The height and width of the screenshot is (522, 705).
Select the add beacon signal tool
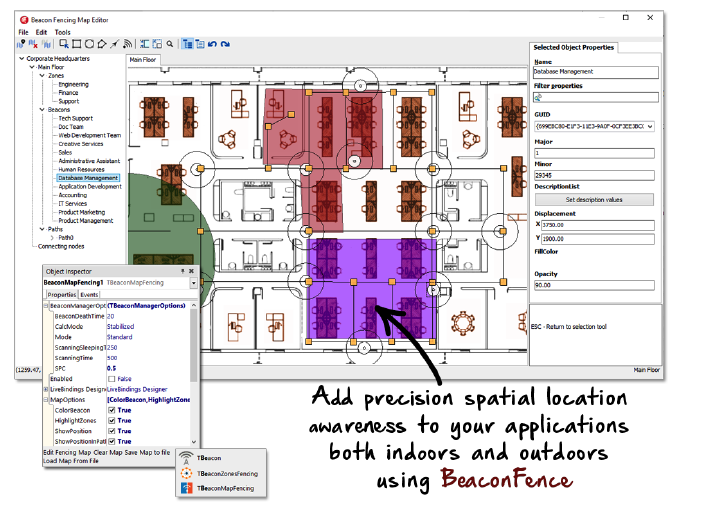point(128,44)
